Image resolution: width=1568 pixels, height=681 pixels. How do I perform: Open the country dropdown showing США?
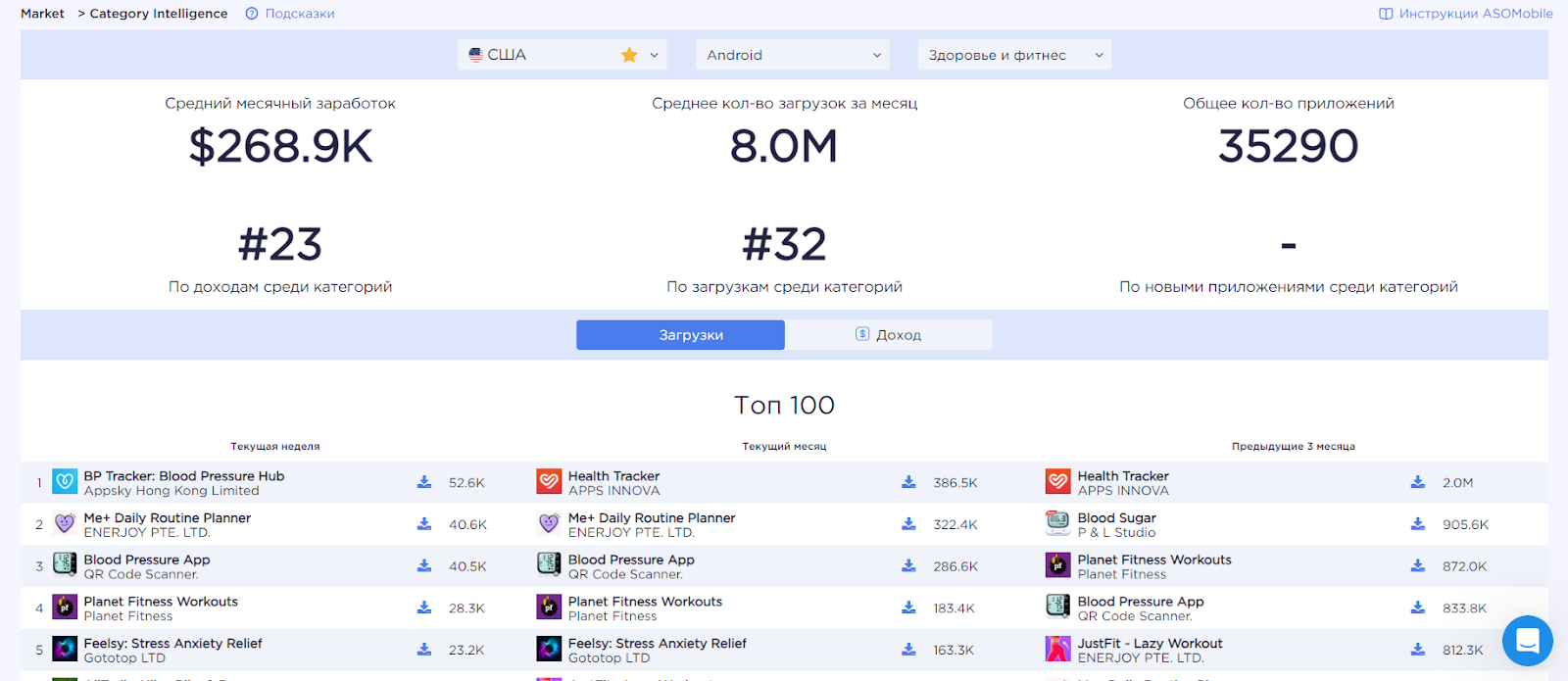click(x=563, y=55)
